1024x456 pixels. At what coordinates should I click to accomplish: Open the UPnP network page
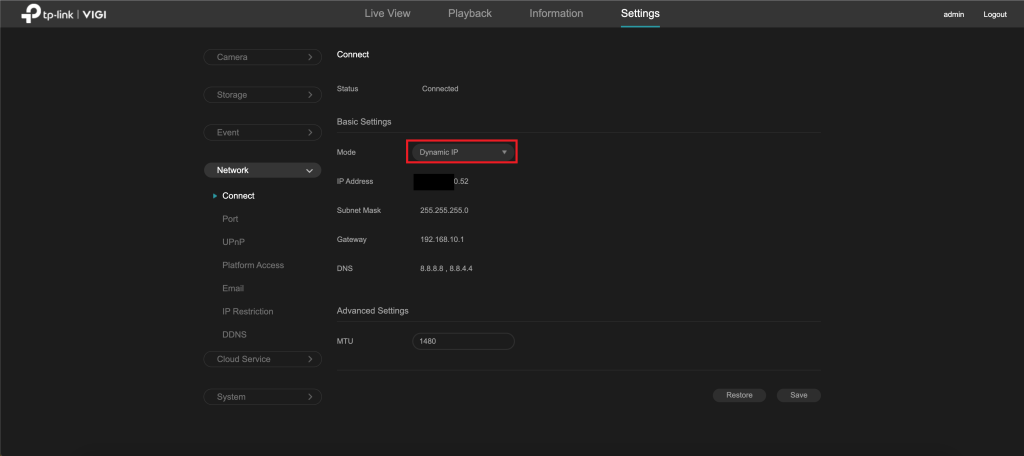pos(234,242)
